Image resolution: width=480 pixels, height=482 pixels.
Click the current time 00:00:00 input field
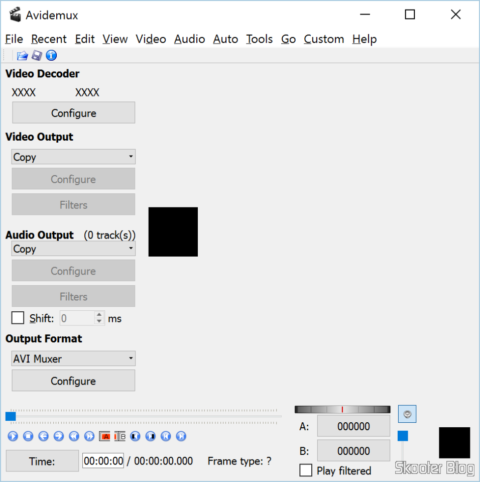pos(103,461)
